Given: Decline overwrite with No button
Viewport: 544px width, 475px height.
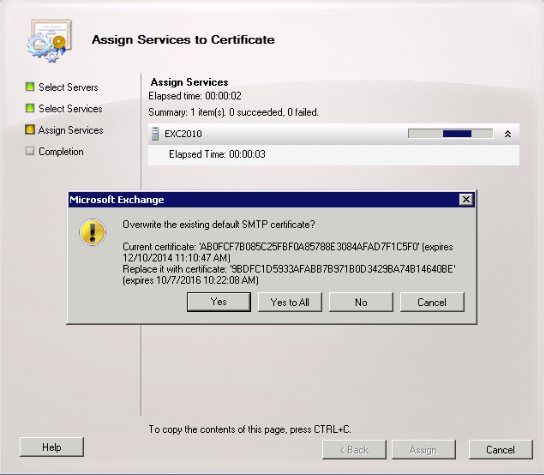Looking at the screenshot, I should pyautogui.click(x=361, y=302).
